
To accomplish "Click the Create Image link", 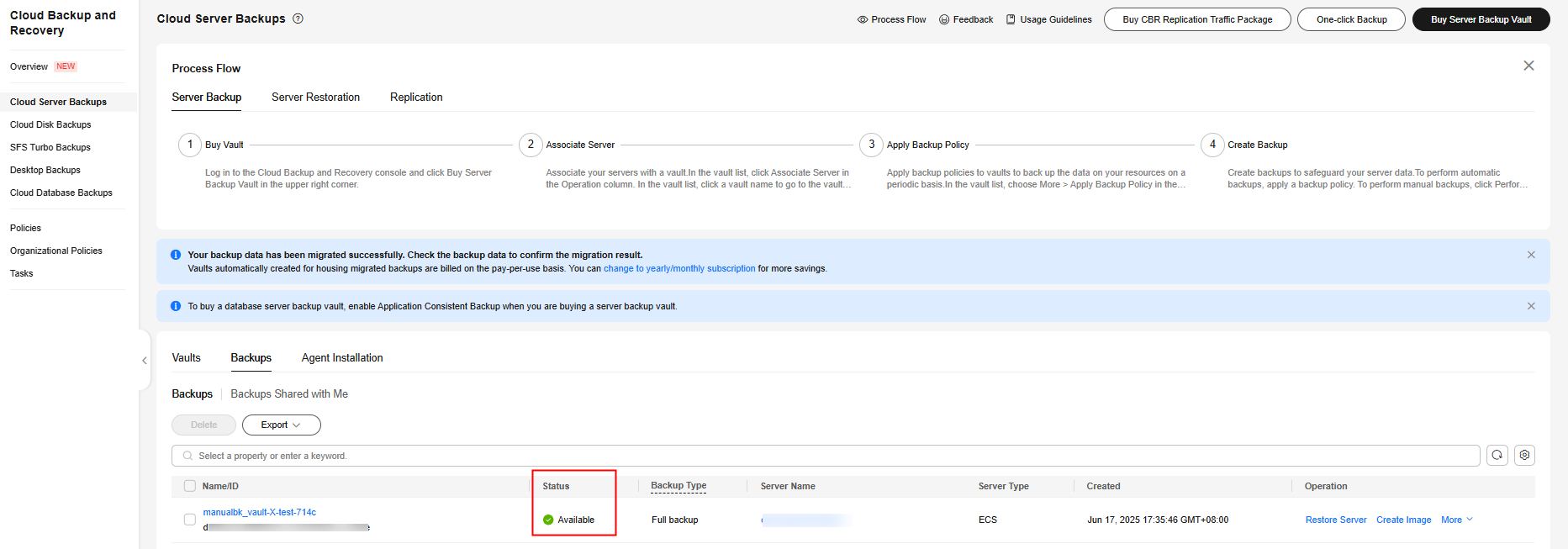I will 1403,520.
